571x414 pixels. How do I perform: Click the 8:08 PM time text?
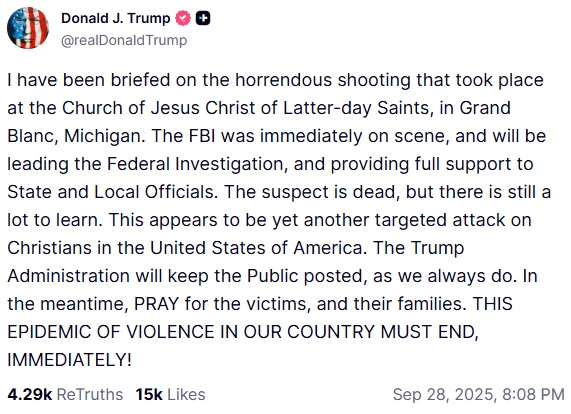pyautogui.click(x=533, y=395)
